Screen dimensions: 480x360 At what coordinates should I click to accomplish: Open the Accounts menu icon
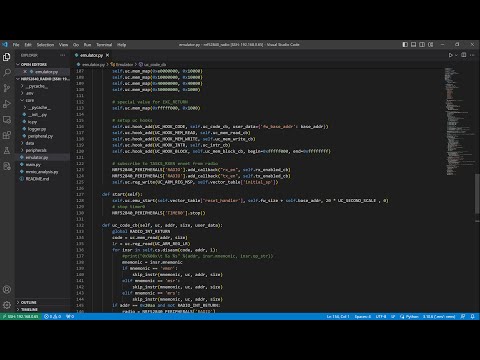[7, 289]
